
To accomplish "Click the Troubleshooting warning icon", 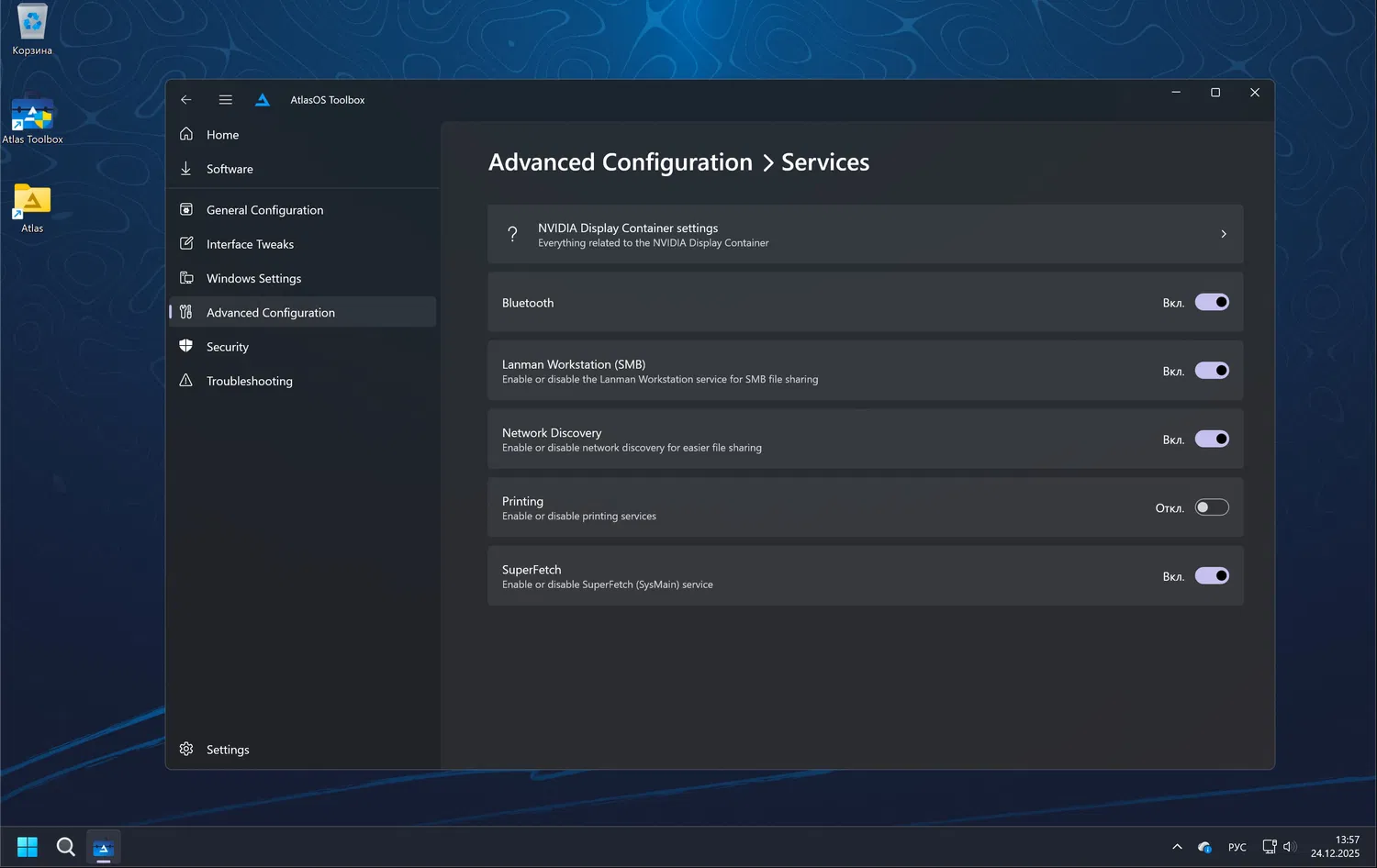I will pos(186,381).
